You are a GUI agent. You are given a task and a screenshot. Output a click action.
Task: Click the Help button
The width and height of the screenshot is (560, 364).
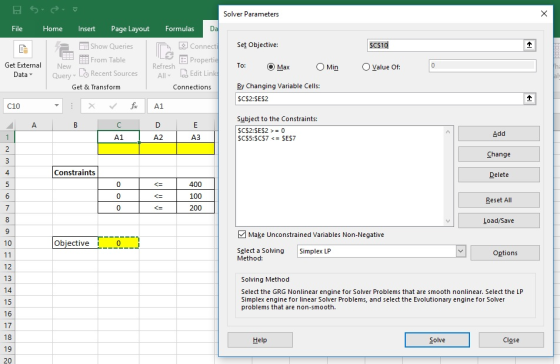tap(260, 340)
